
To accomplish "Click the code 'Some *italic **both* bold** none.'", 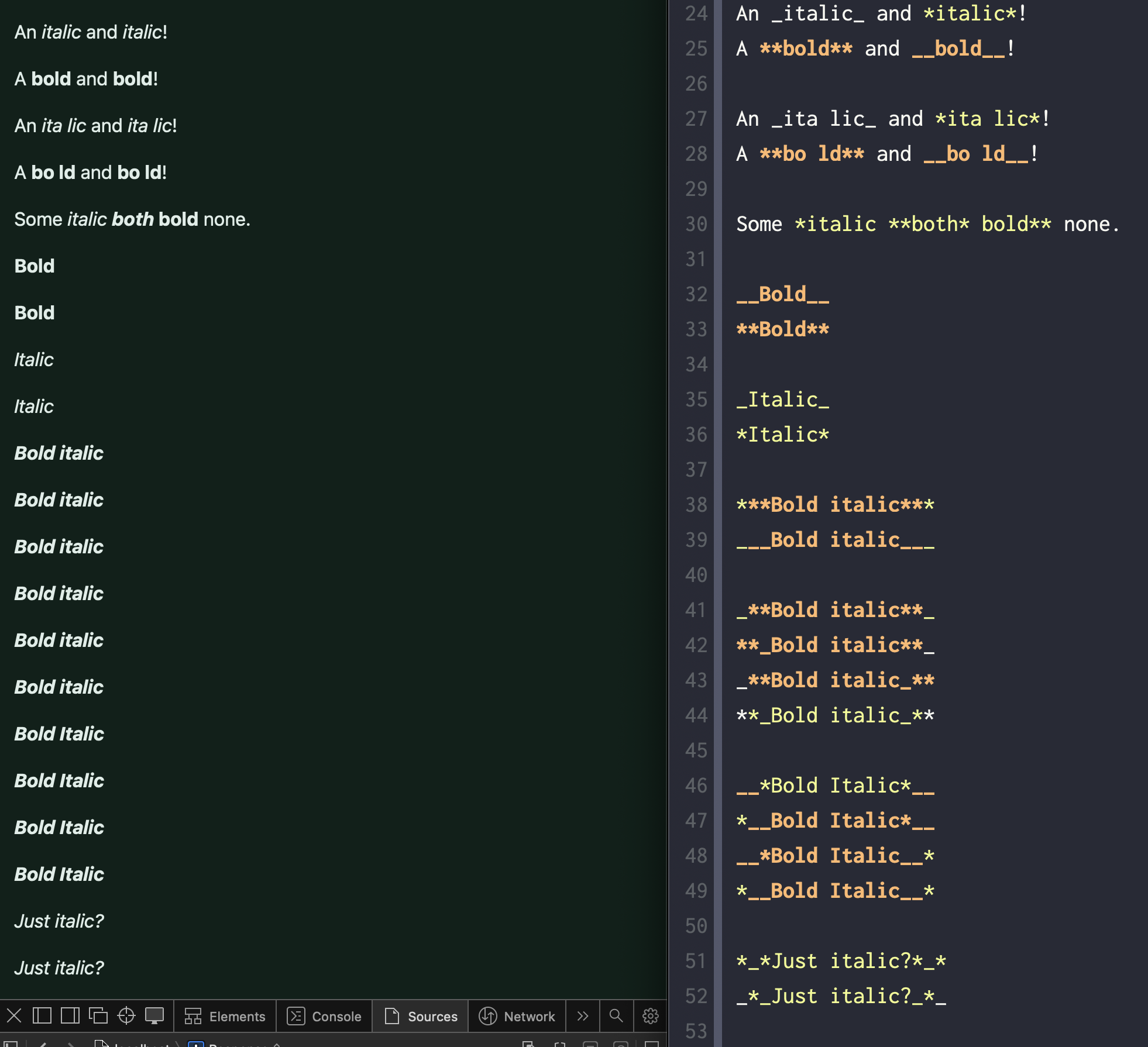I will click(929, 224).
